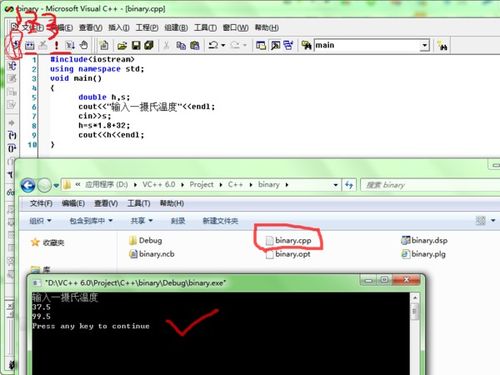
Task: Click the Insert/Remove Breakpoint hand icon
Action: pyautogui.click(x=84, y=45)
